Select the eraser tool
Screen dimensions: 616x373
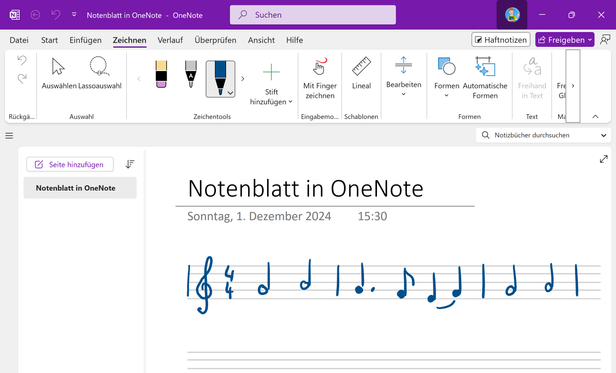coord(161,74)
